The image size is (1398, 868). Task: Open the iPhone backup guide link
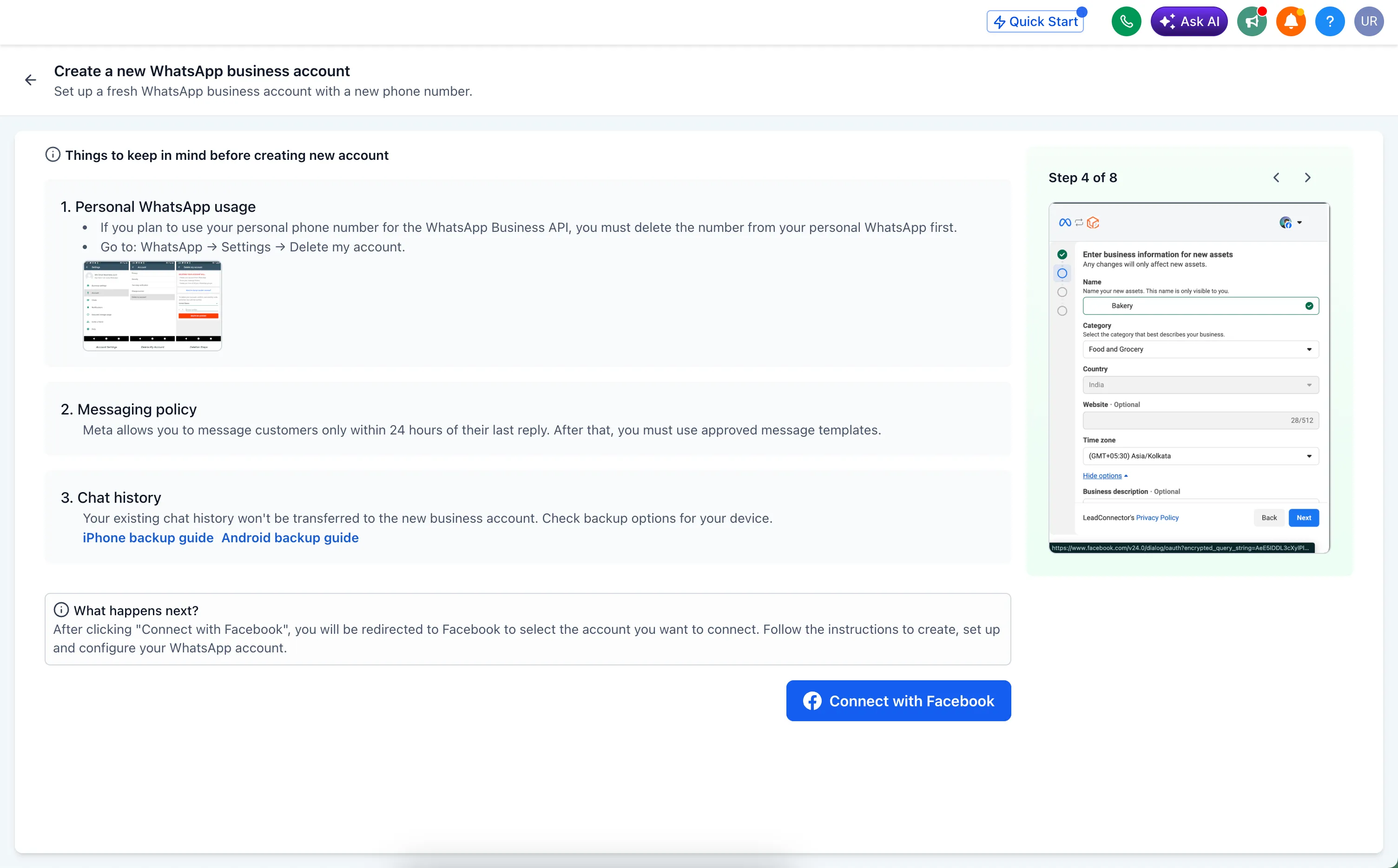[148, 538]
